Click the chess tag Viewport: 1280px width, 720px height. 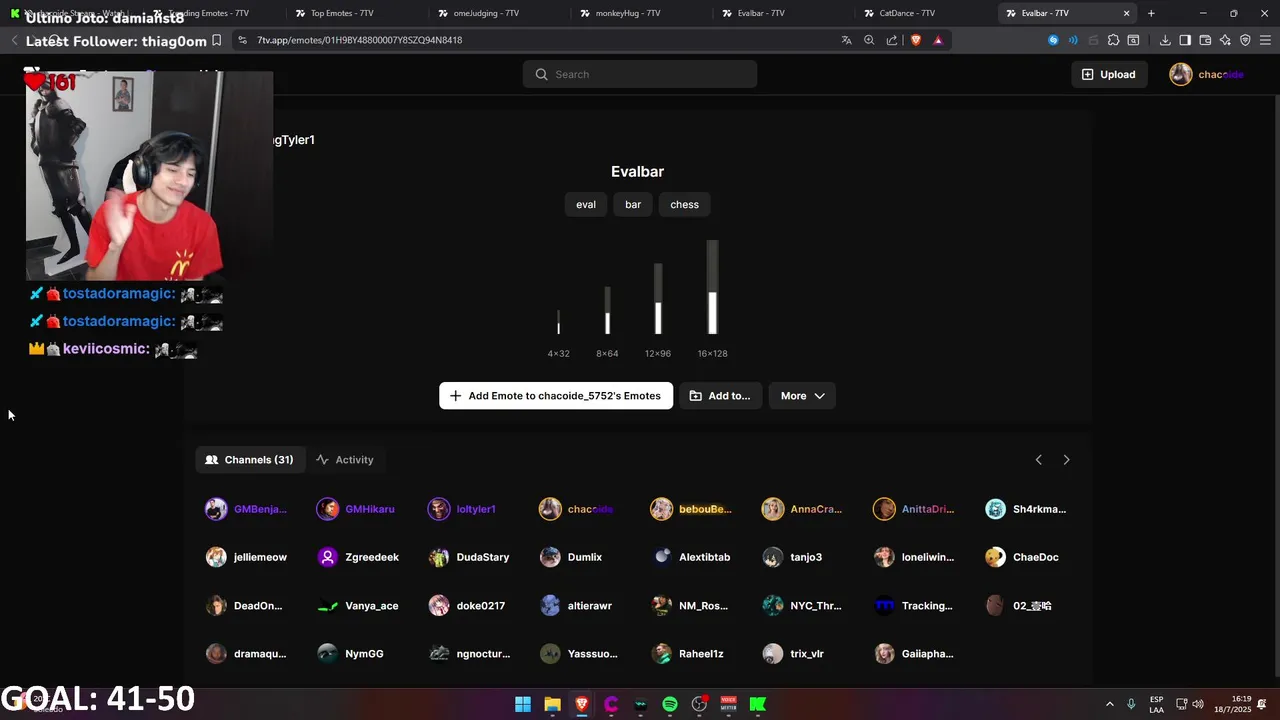pos(685,204)
